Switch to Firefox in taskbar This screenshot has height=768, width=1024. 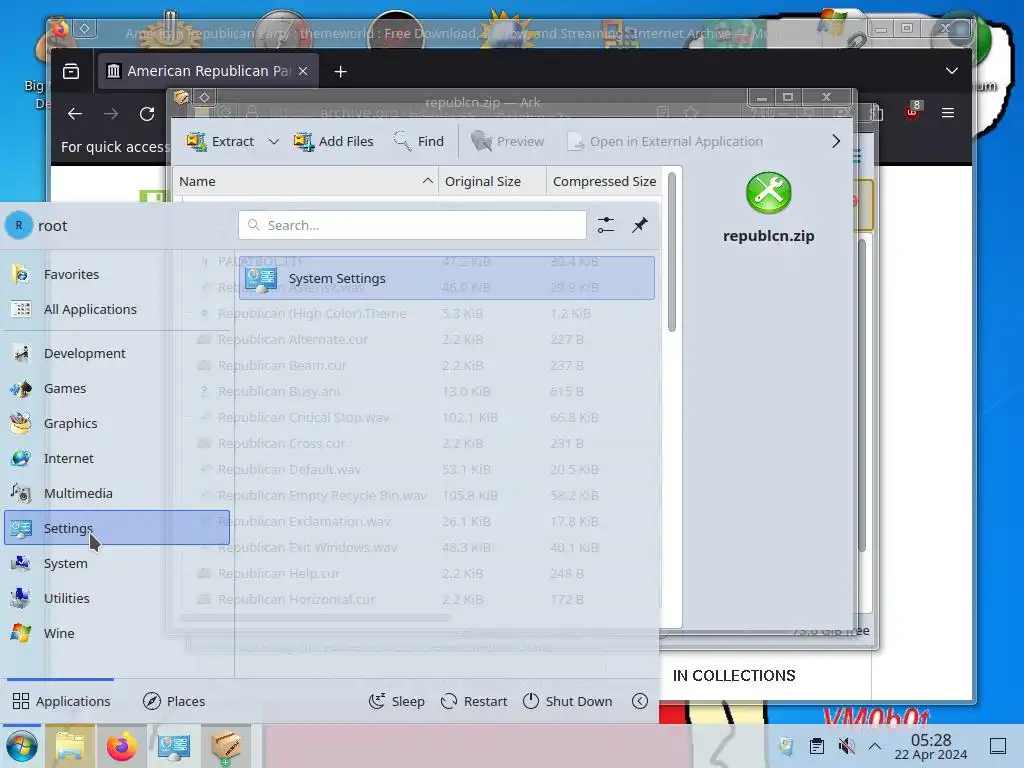(121, 746)
